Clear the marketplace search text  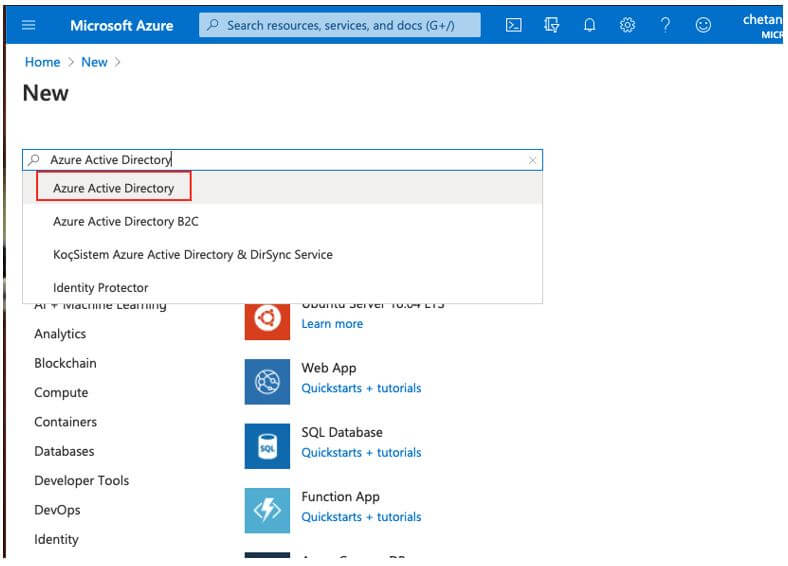[532, 160]
